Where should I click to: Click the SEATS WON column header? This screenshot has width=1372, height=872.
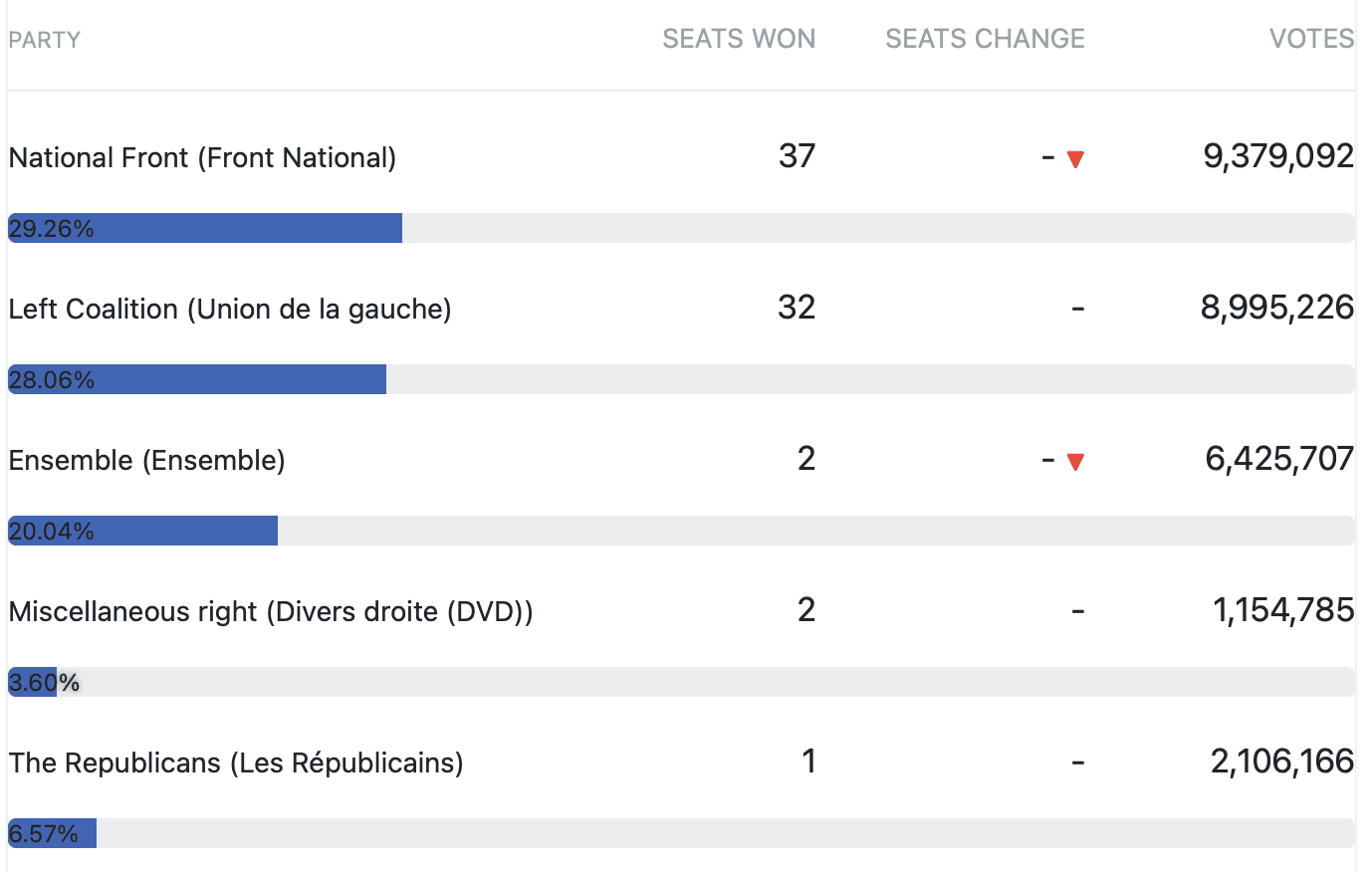[739, 39]
